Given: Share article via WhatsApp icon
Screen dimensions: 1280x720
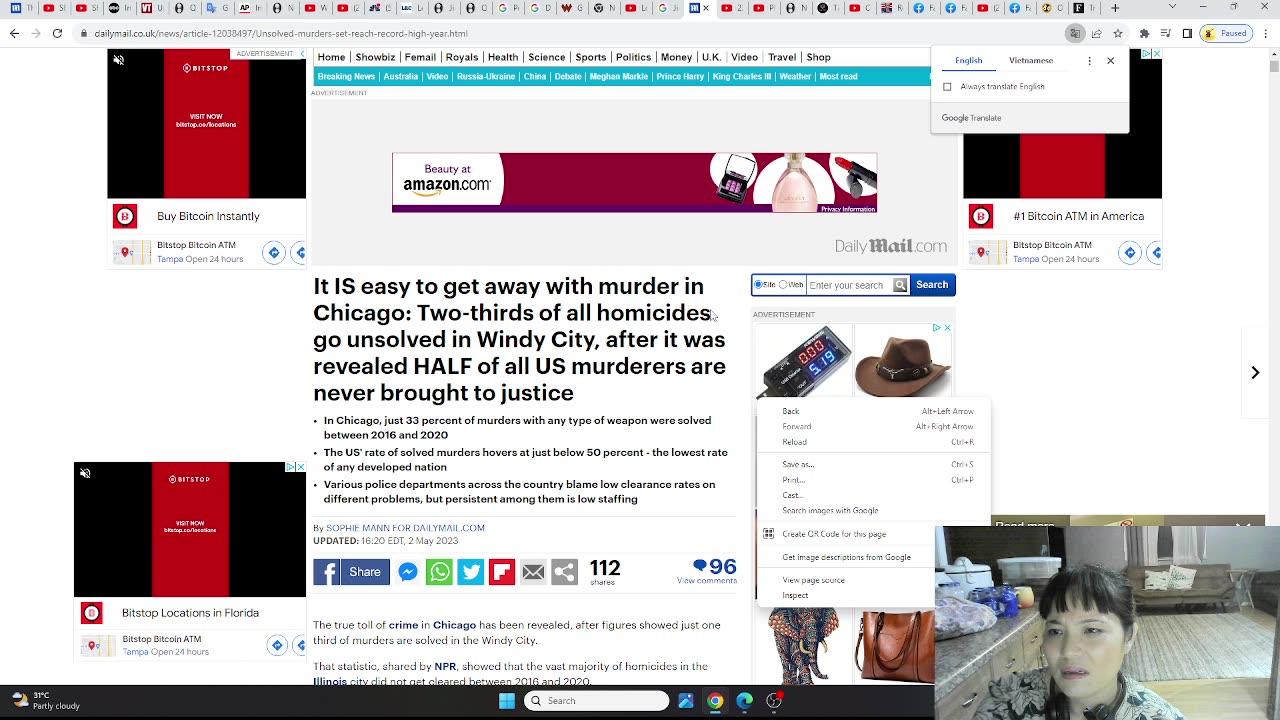Looking at the screenshot, I should 439,572.
